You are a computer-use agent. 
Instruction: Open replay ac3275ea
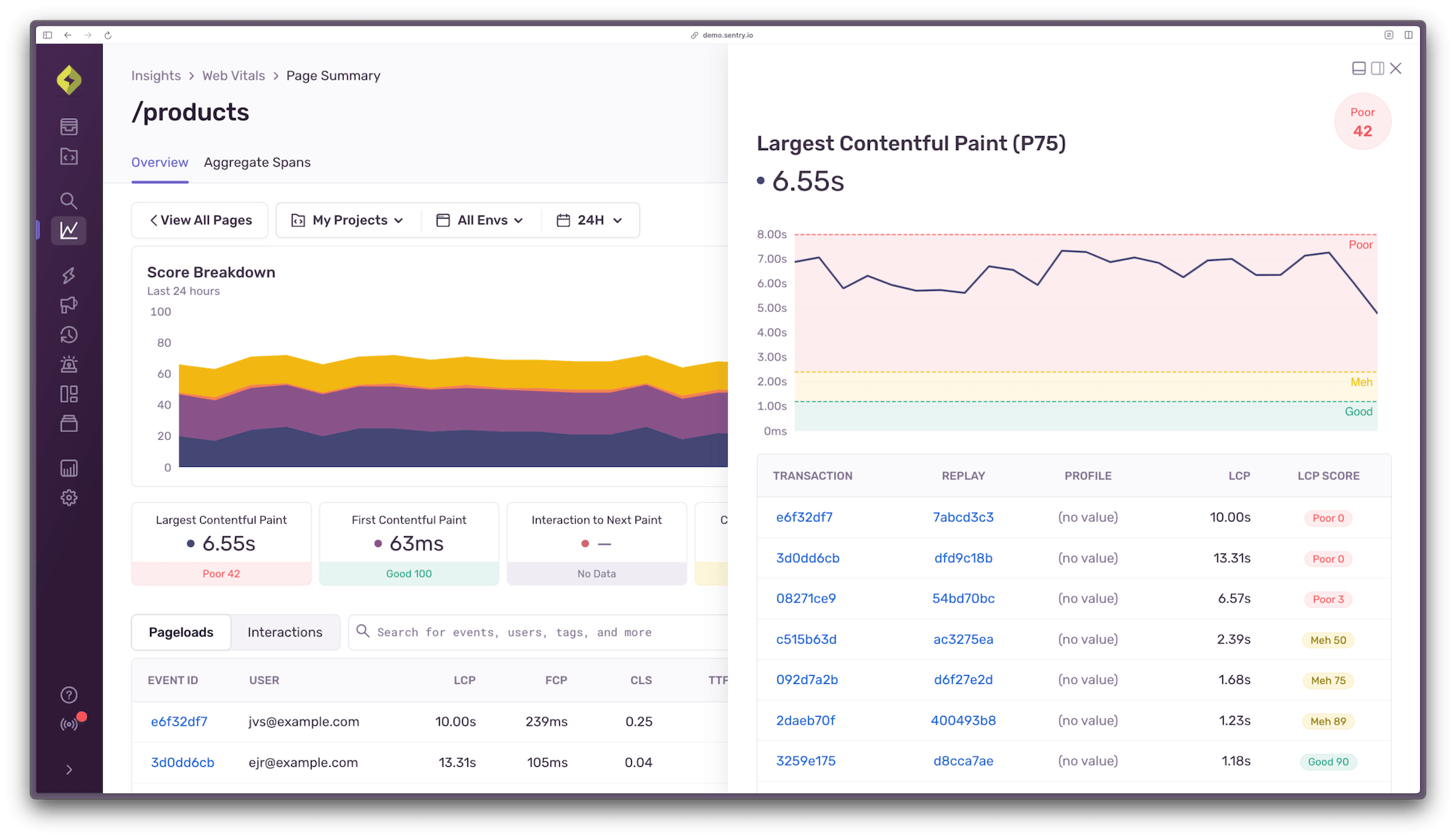click(963, 639)
